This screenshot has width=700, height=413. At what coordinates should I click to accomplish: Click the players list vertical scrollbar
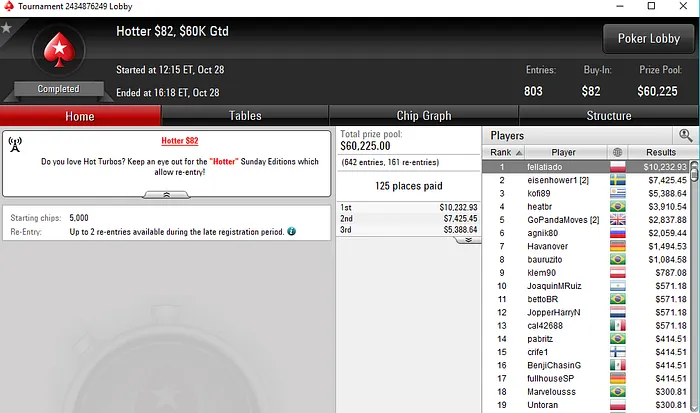[x=694, y=286]
